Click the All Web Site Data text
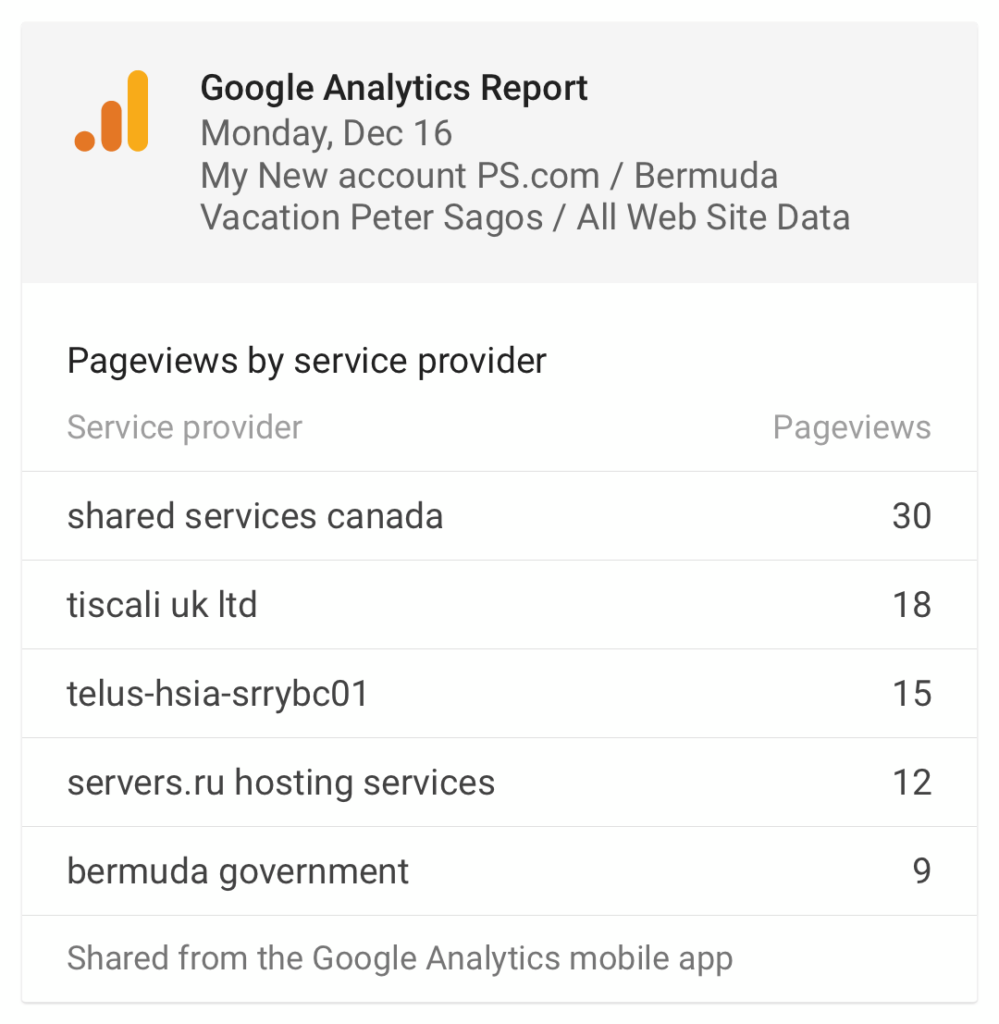 713,217
